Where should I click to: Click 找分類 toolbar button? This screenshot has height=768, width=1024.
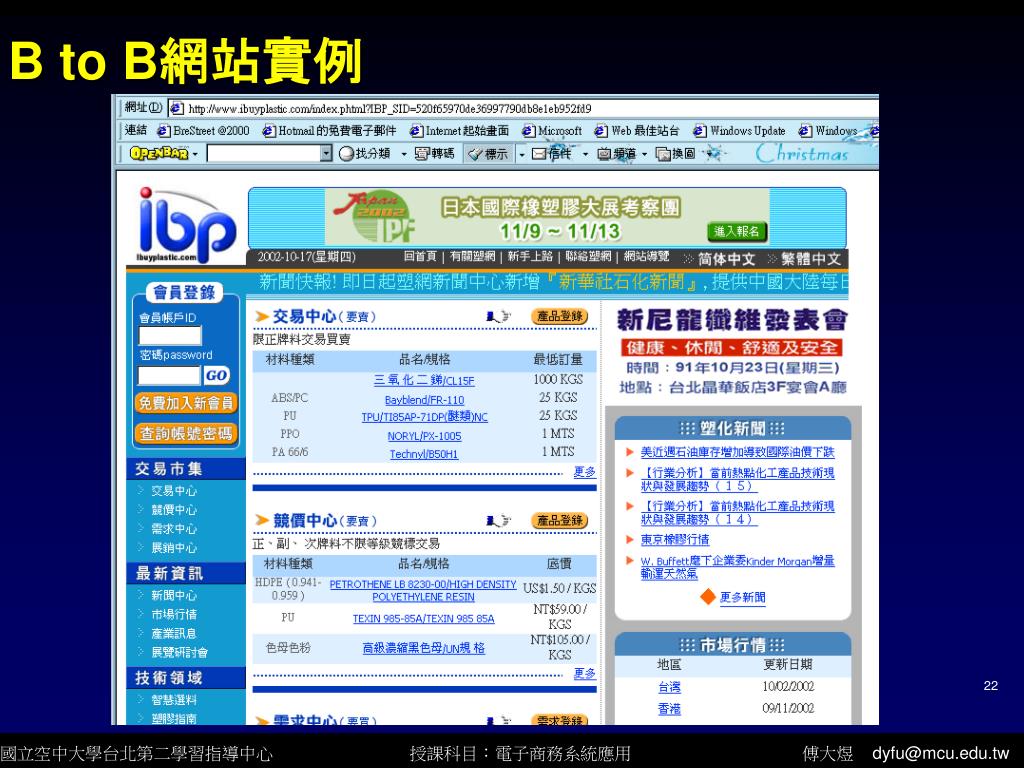pos(365,153)
